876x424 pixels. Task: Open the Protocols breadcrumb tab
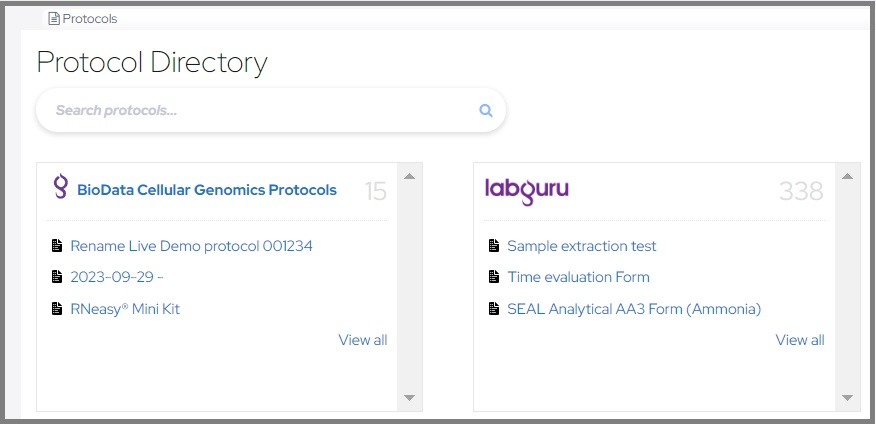pos(83,18)
